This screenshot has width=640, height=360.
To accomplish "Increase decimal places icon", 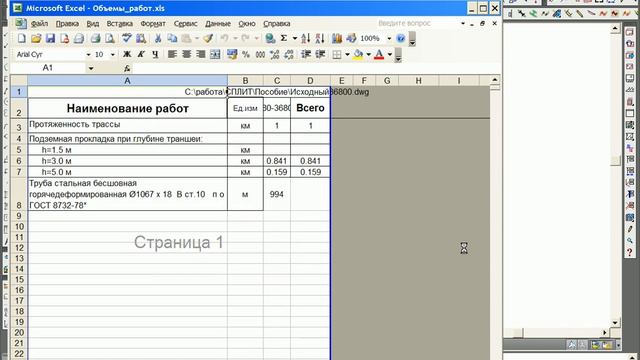I will coord(274,54).
